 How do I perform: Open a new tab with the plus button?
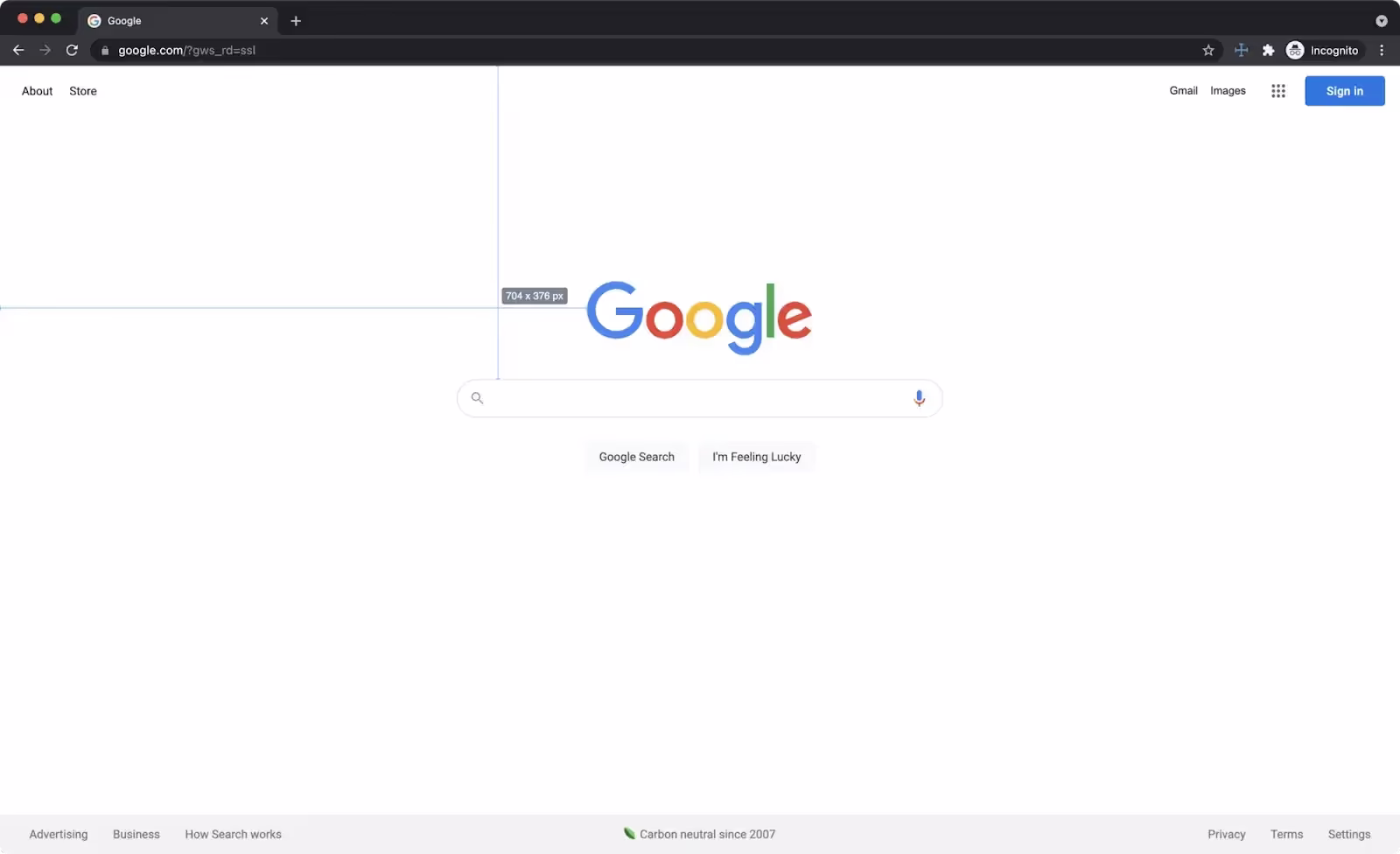tap(296, 21)
